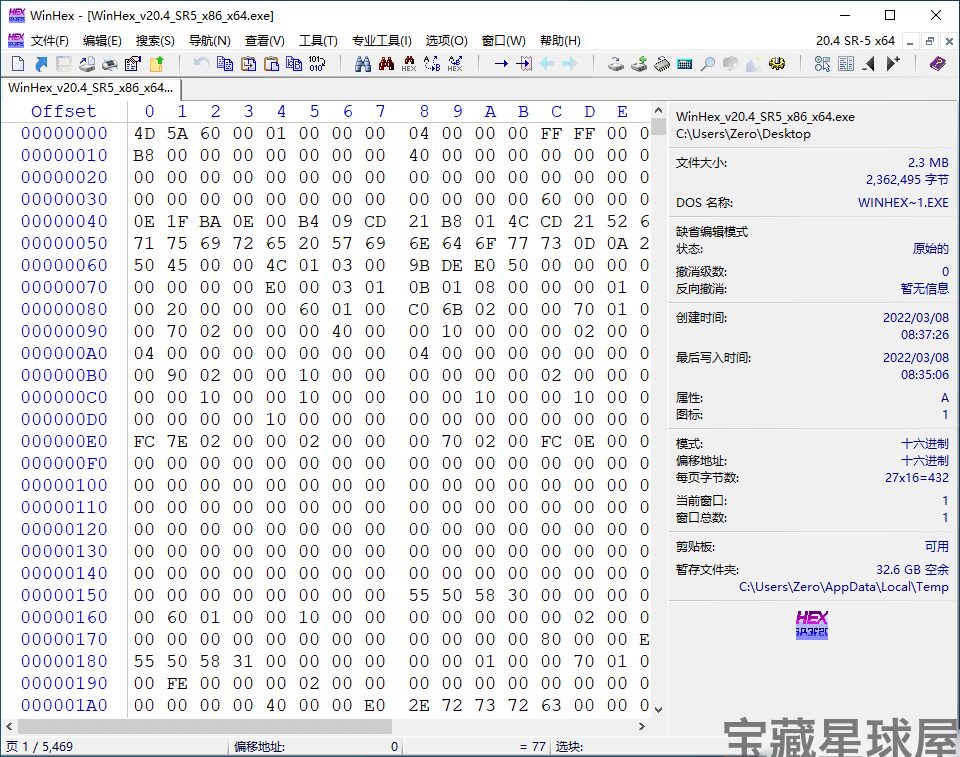Image resolution: width=960 pixels, height=757 pixels.
Task: Click the Replace Hex Values icon
Action: (455, 64)
